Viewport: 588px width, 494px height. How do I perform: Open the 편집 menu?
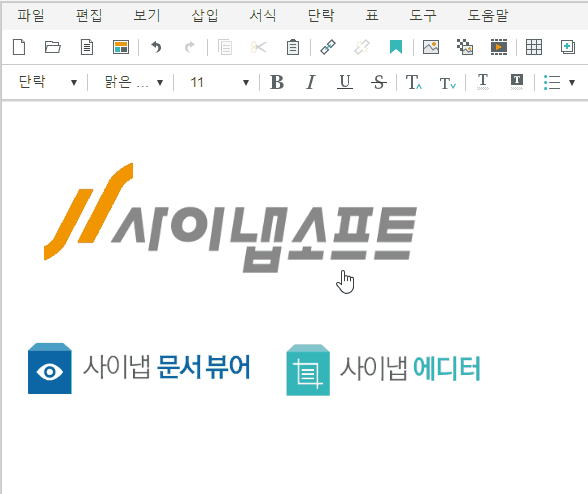[x=89, y=16]
